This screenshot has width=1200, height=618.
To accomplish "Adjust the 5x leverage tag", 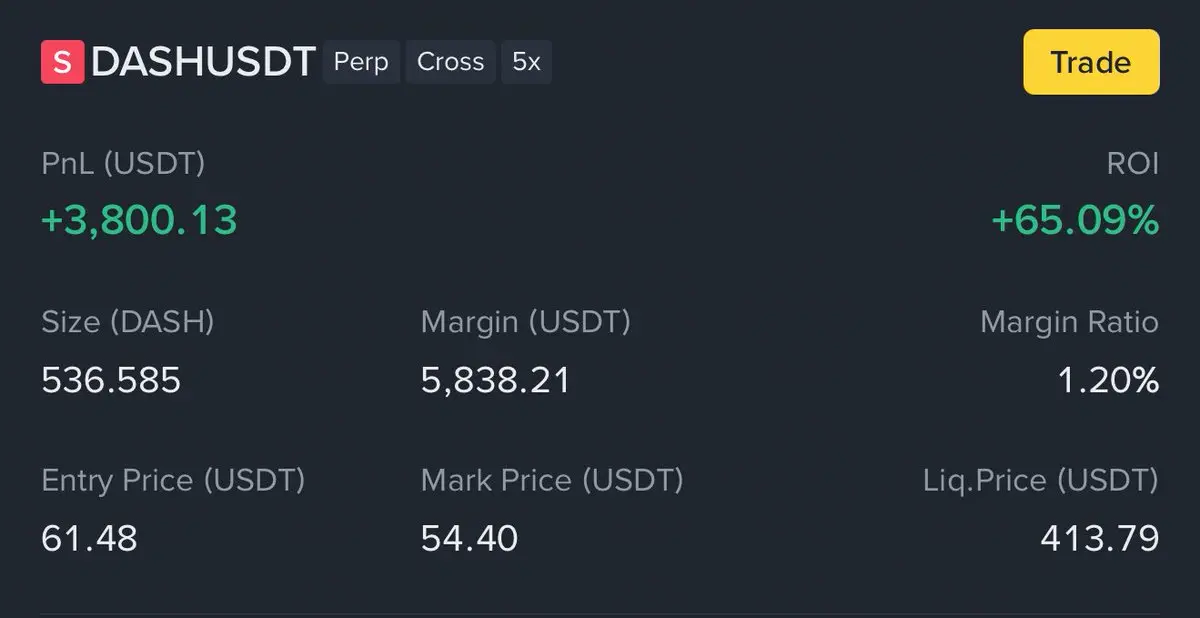I will (526, 62).
